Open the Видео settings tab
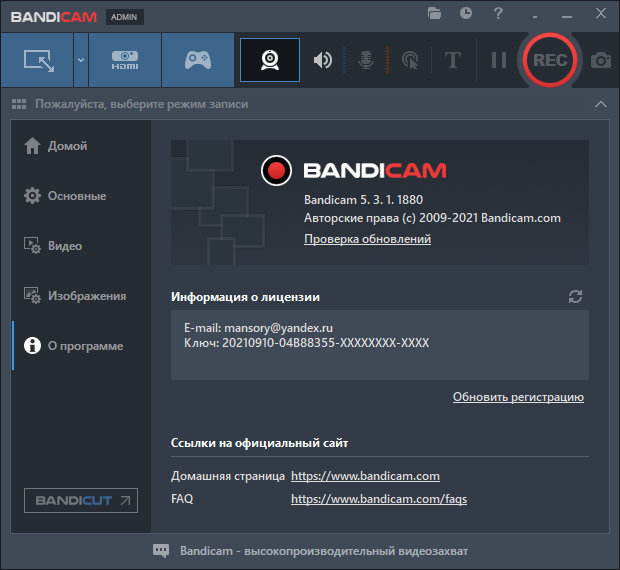 click(x=65, y=246)
